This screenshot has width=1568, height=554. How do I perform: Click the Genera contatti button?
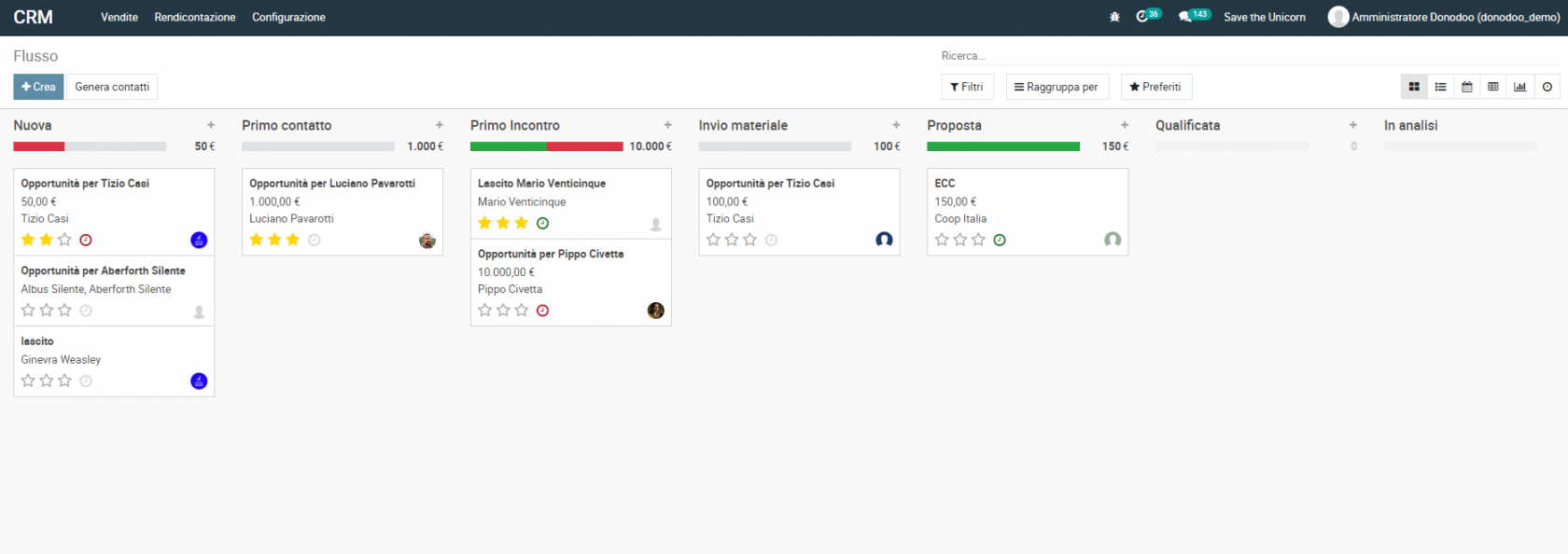[112, 87]
